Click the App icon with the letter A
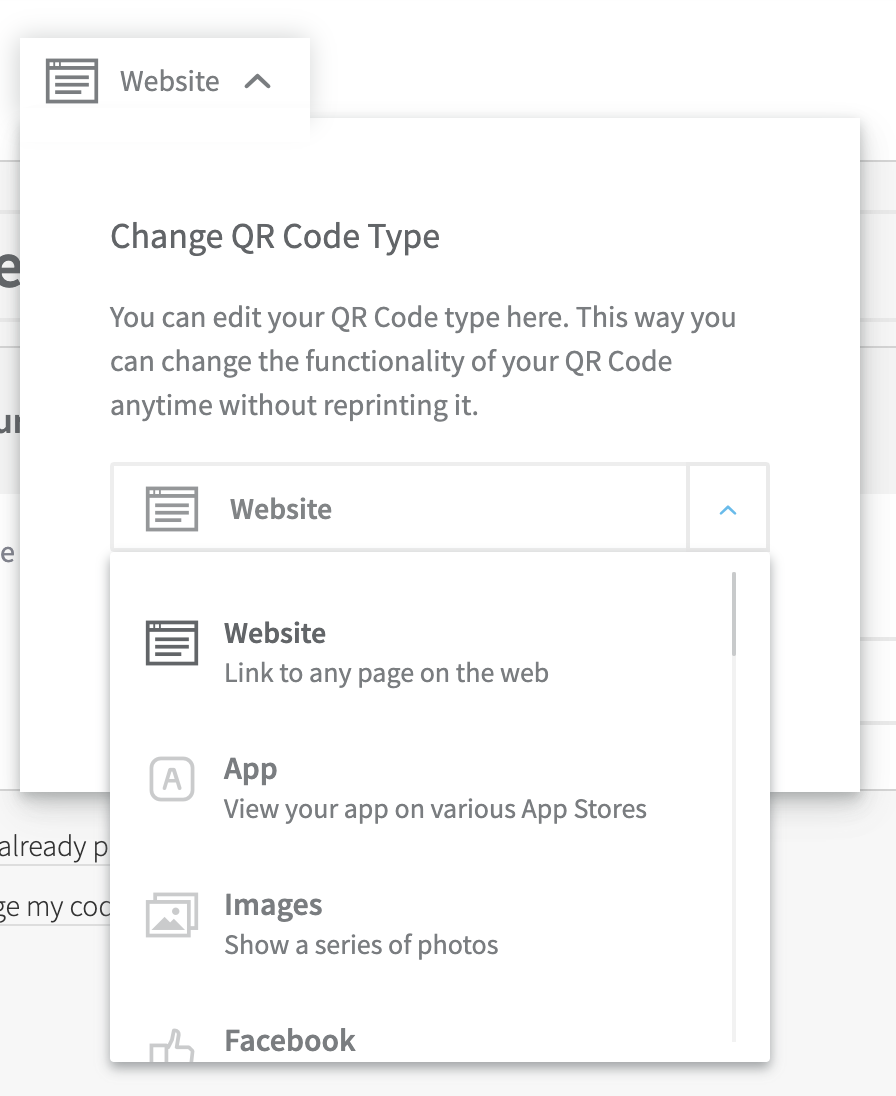Screen dimensions: 896x1096 [172, 779]
